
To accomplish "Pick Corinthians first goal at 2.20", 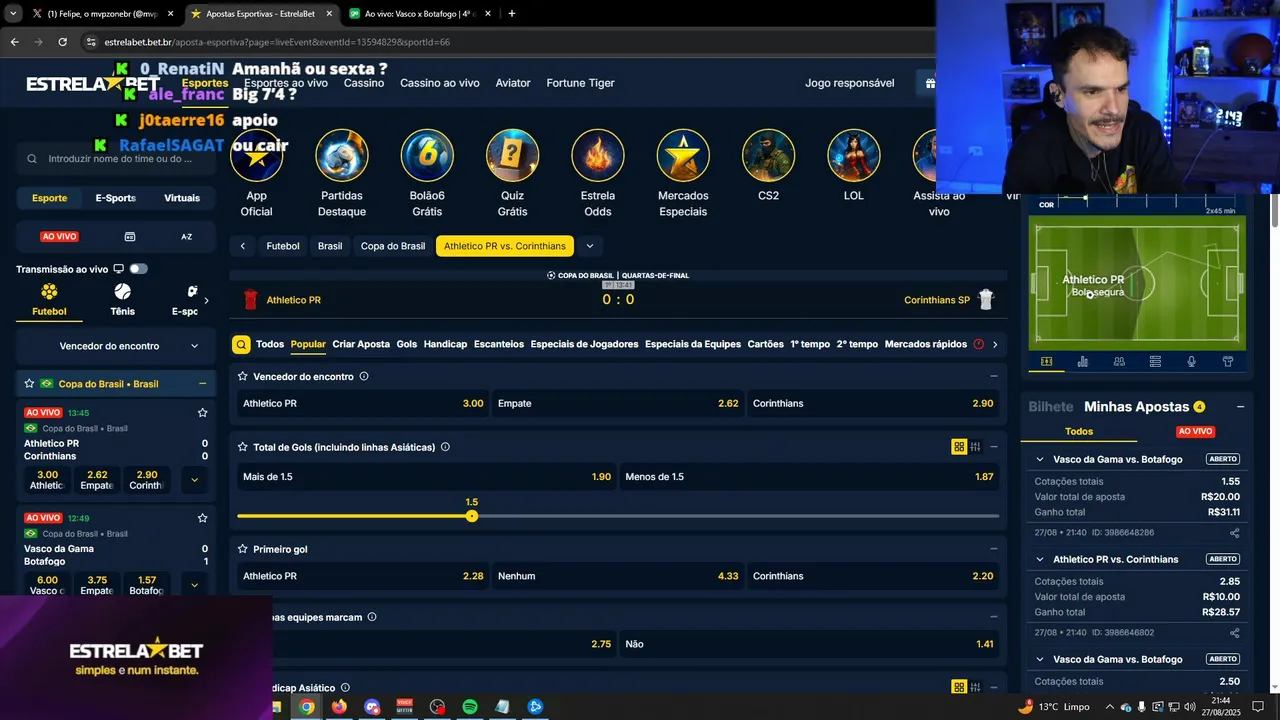I will pos(873,576).
